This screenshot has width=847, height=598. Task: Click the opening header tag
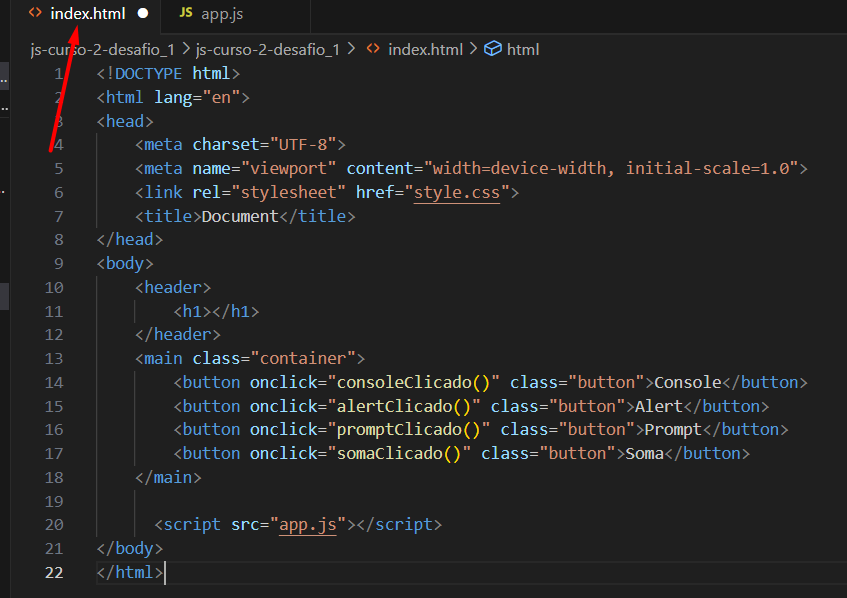173,287
